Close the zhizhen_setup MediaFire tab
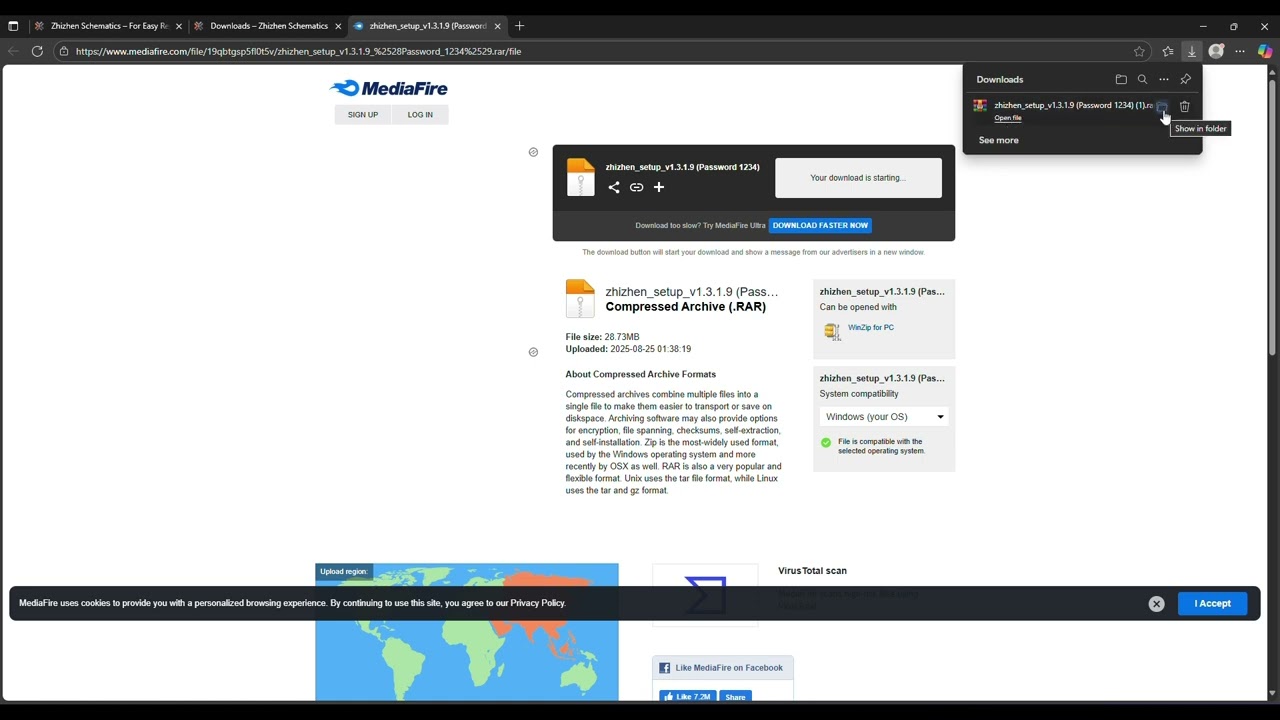1280x720 pixels. tap(497, 26)
